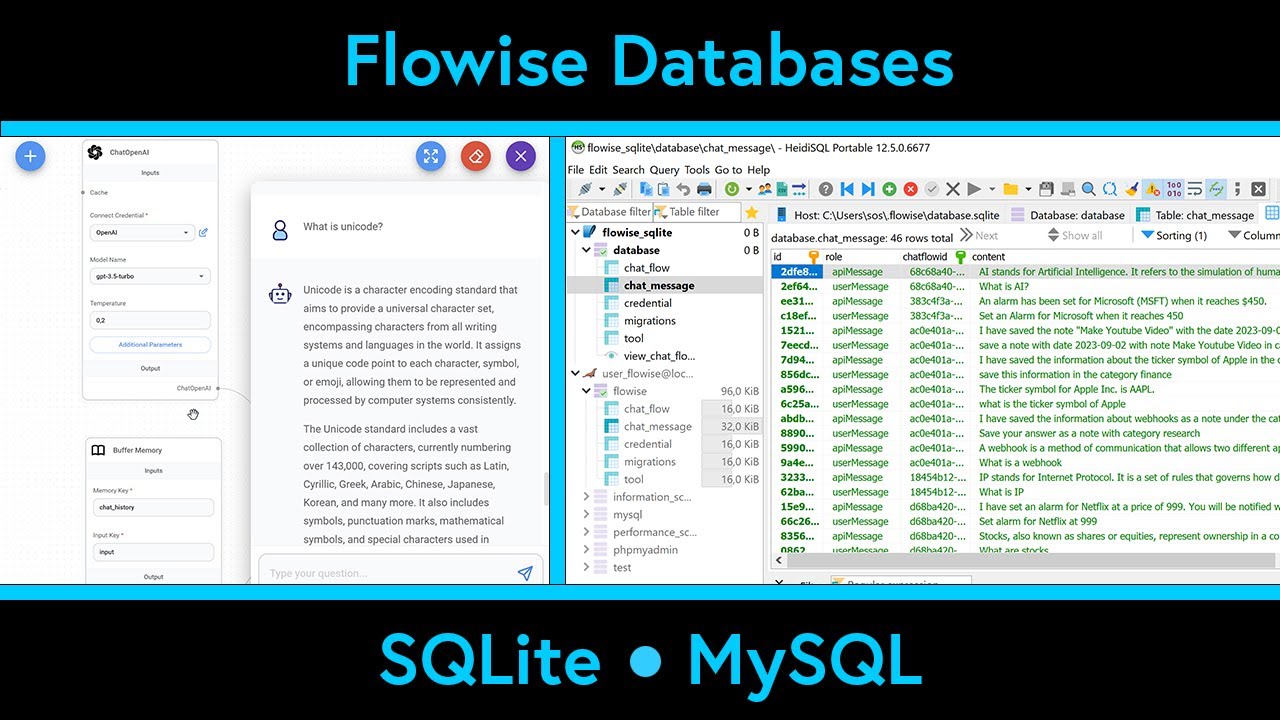
Task: Click the send message paper plane icon
Action: (x=525, y=573)
